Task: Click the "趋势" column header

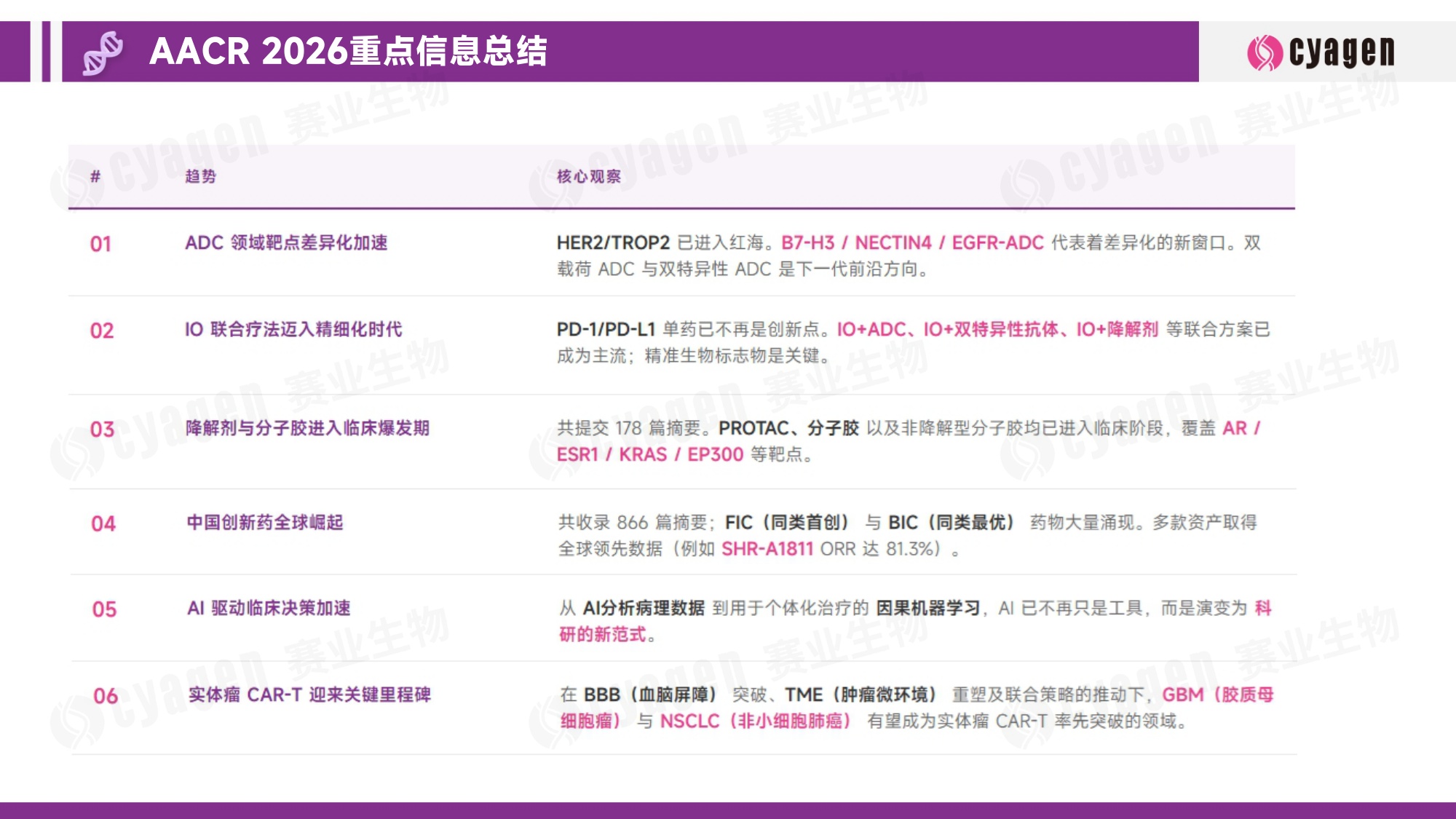Action: coord(200,176)
